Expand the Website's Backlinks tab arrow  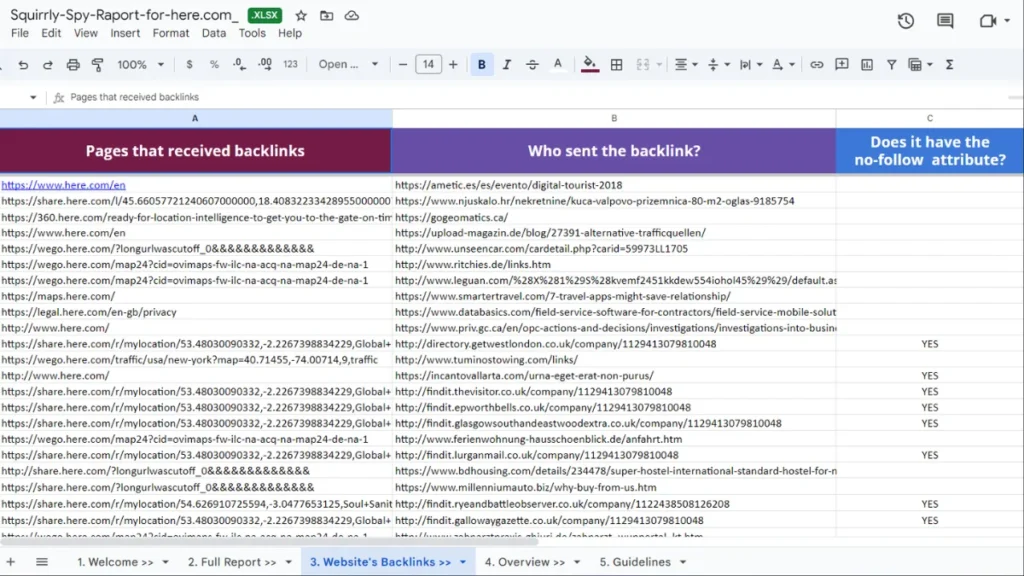tap(463, 562)
